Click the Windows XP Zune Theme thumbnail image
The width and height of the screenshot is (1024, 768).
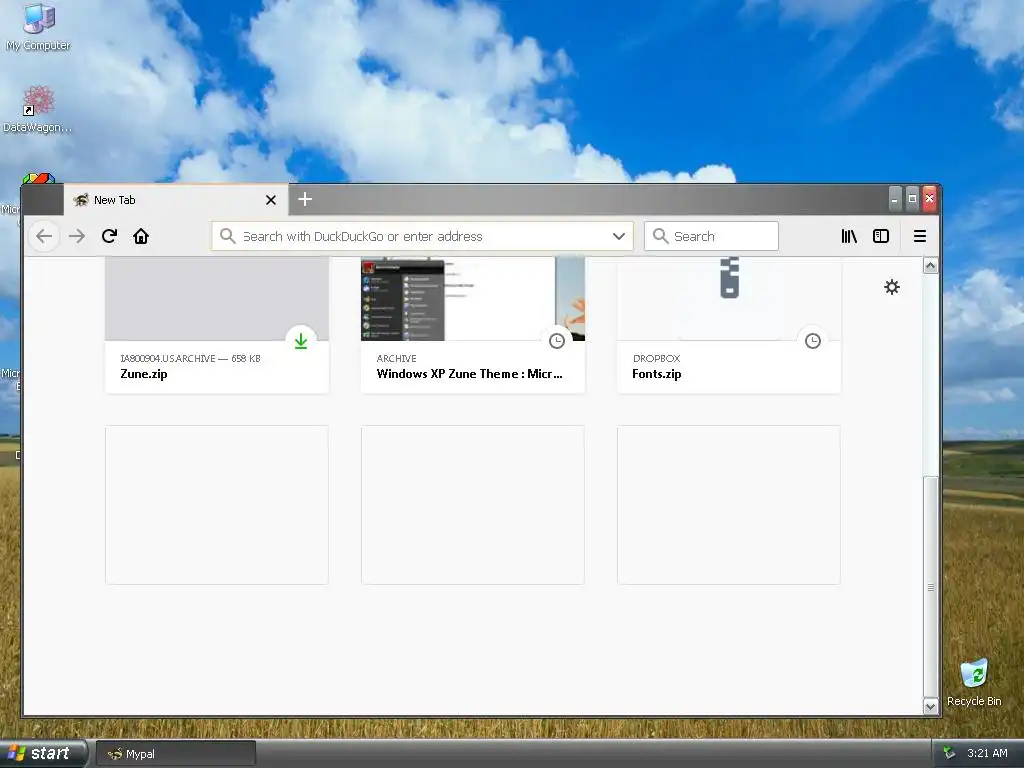473,298
